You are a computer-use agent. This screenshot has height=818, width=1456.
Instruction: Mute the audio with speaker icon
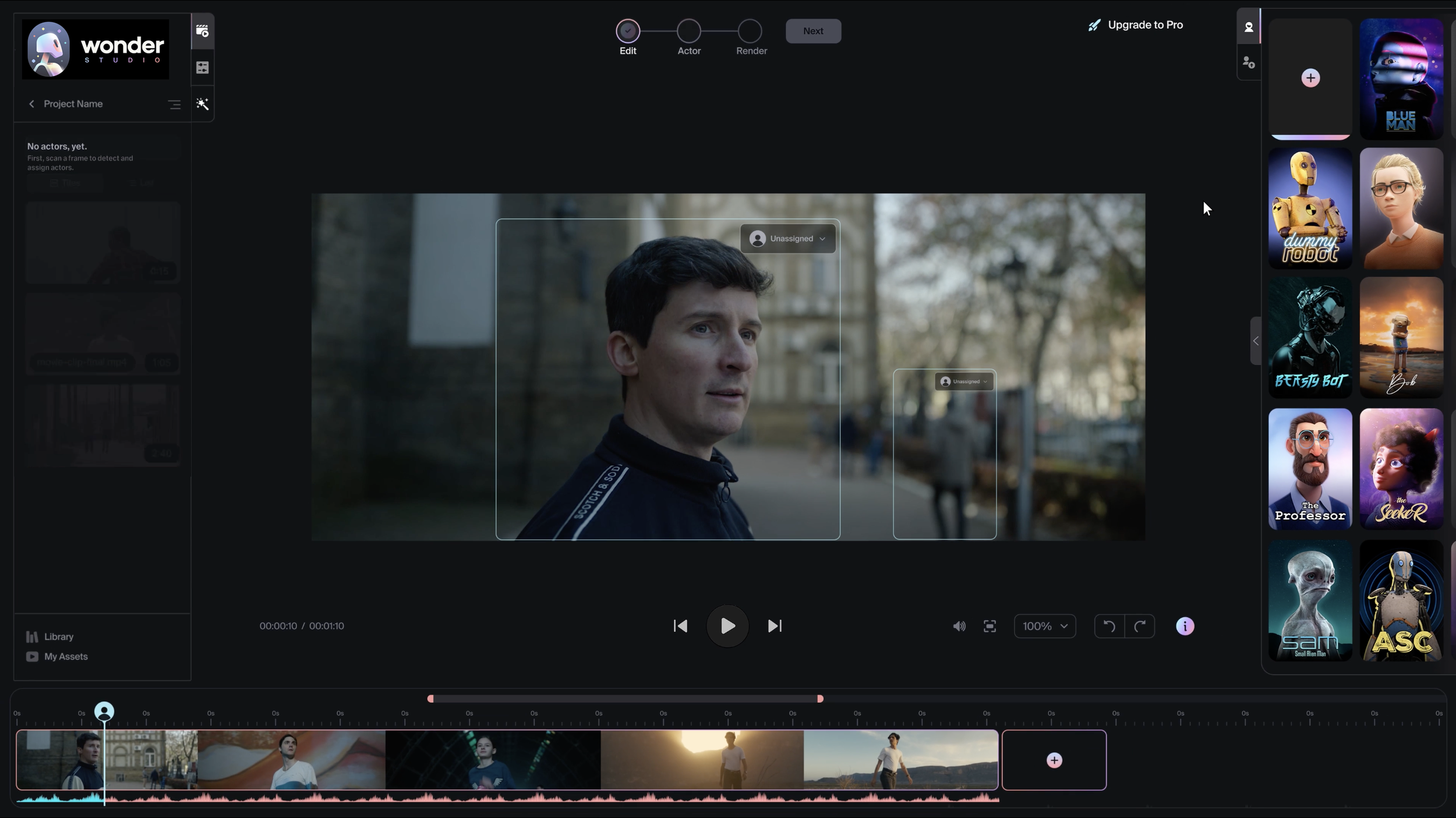[x=959, y=626]
